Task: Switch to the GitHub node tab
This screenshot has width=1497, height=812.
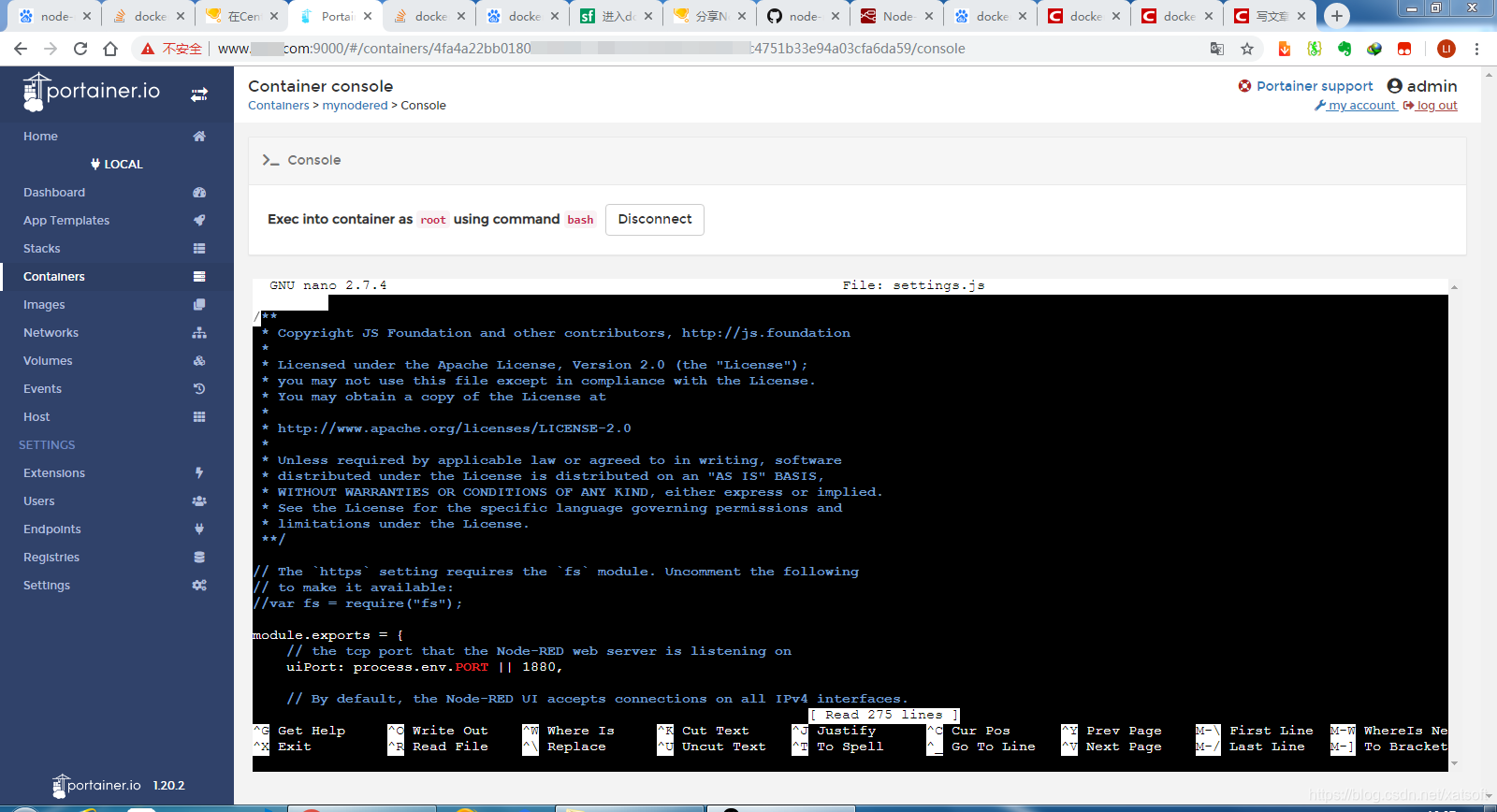Action: point(803,16)
